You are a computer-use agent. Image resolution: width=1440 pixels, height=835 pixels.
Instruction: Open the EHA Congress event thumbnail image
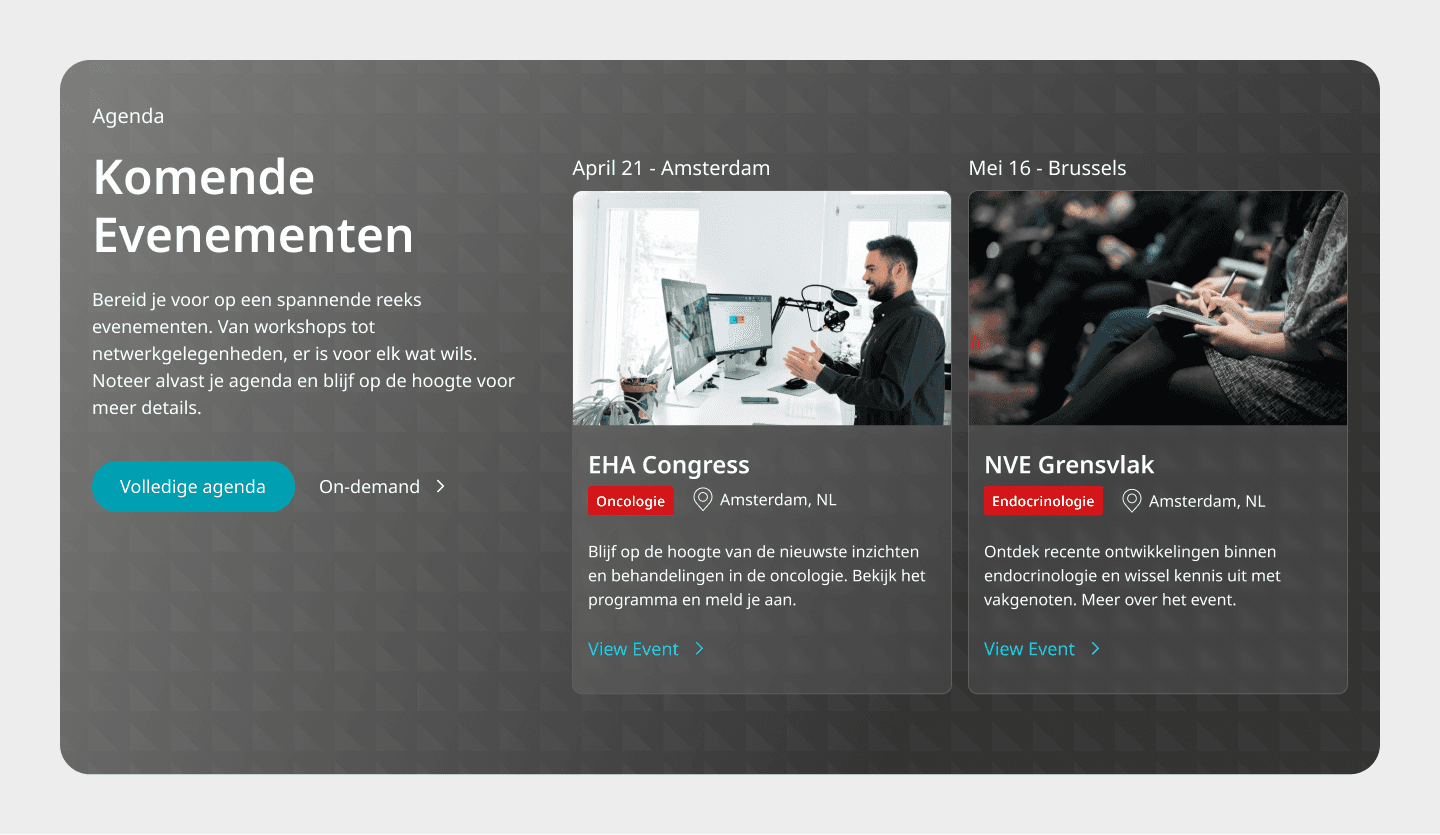point(761,308)
